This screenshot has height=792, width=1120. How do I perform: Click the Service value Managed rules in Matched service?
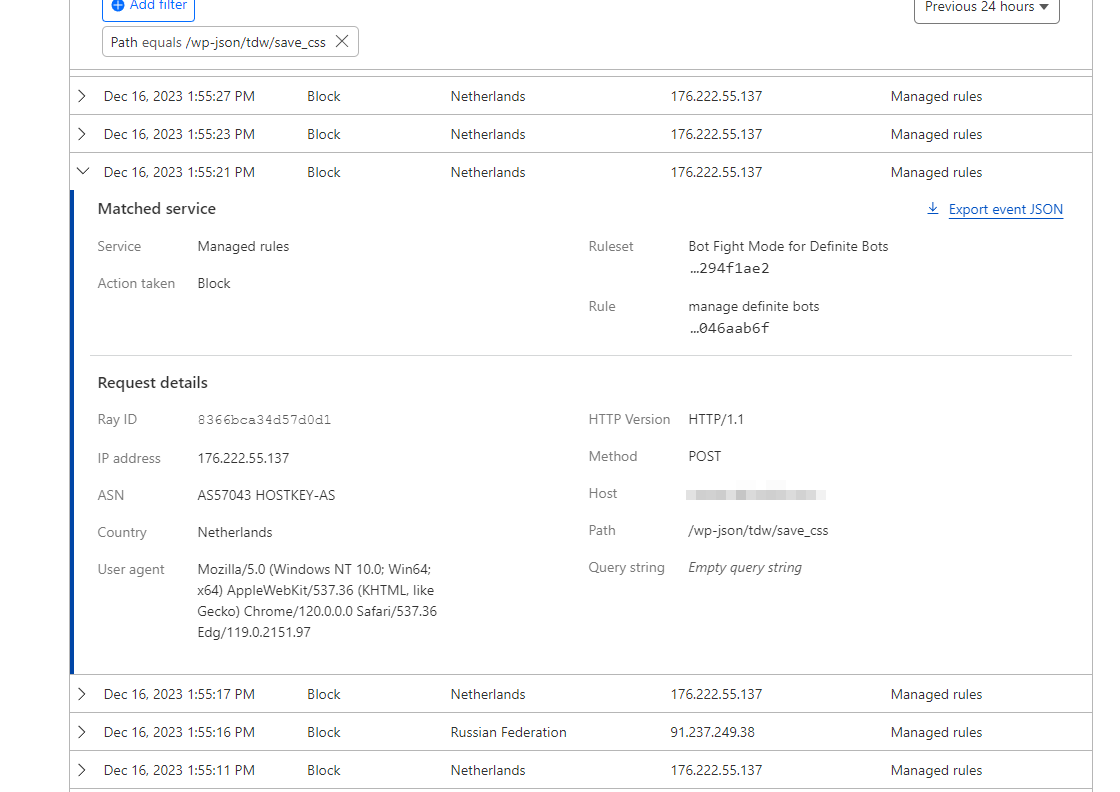[x=244, y=246]
